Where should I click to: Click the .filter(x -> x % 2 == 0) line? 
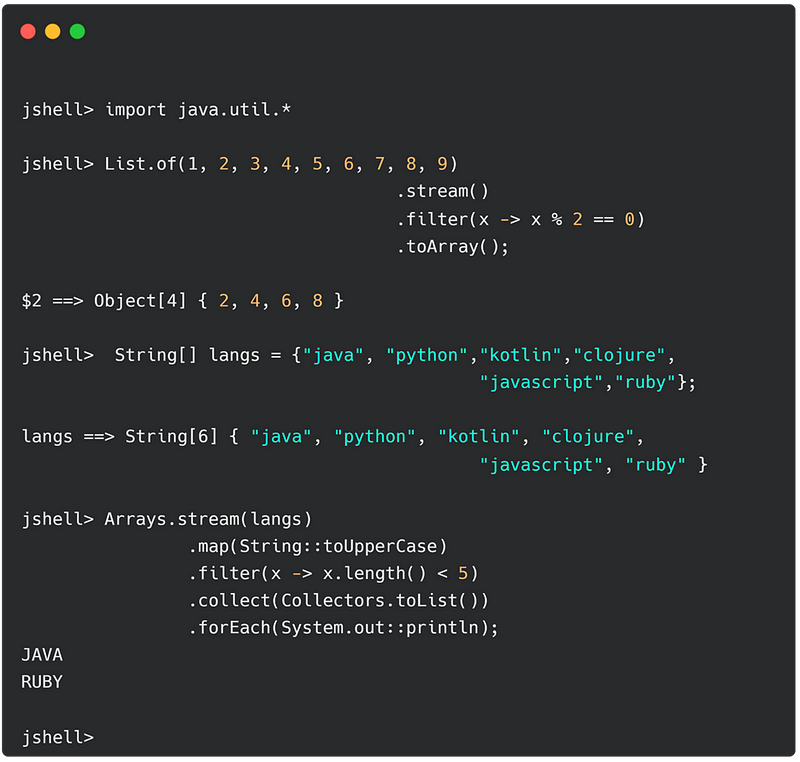pos(520,219)
